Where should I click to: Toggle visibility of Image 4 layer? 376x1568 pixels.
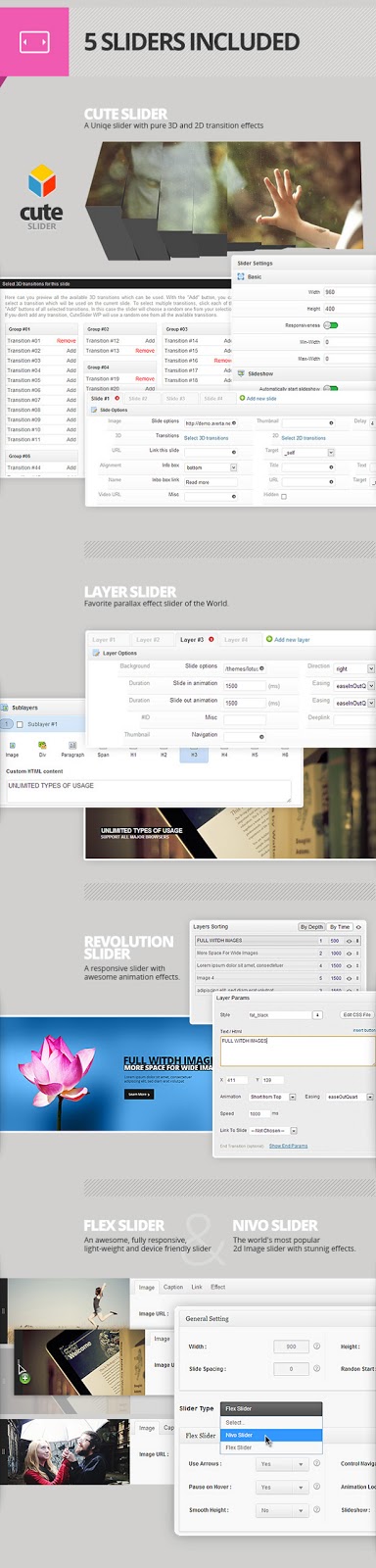[350, 978]
